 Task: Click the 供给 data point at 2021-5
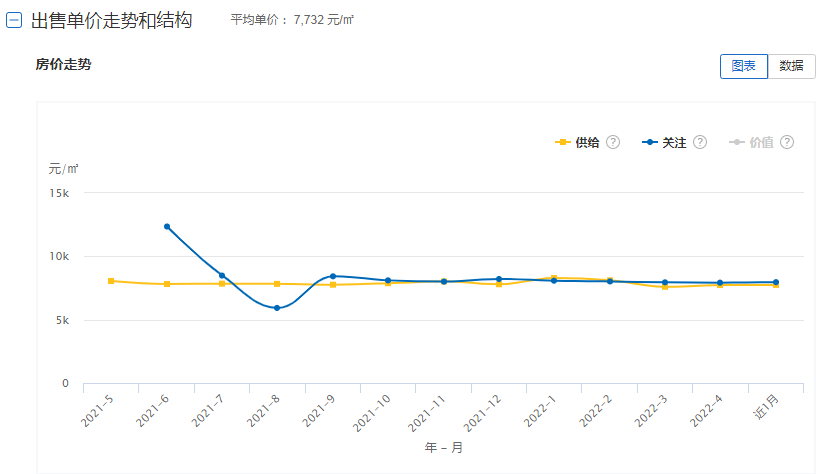pyautogui.click(x=111, y=281)
